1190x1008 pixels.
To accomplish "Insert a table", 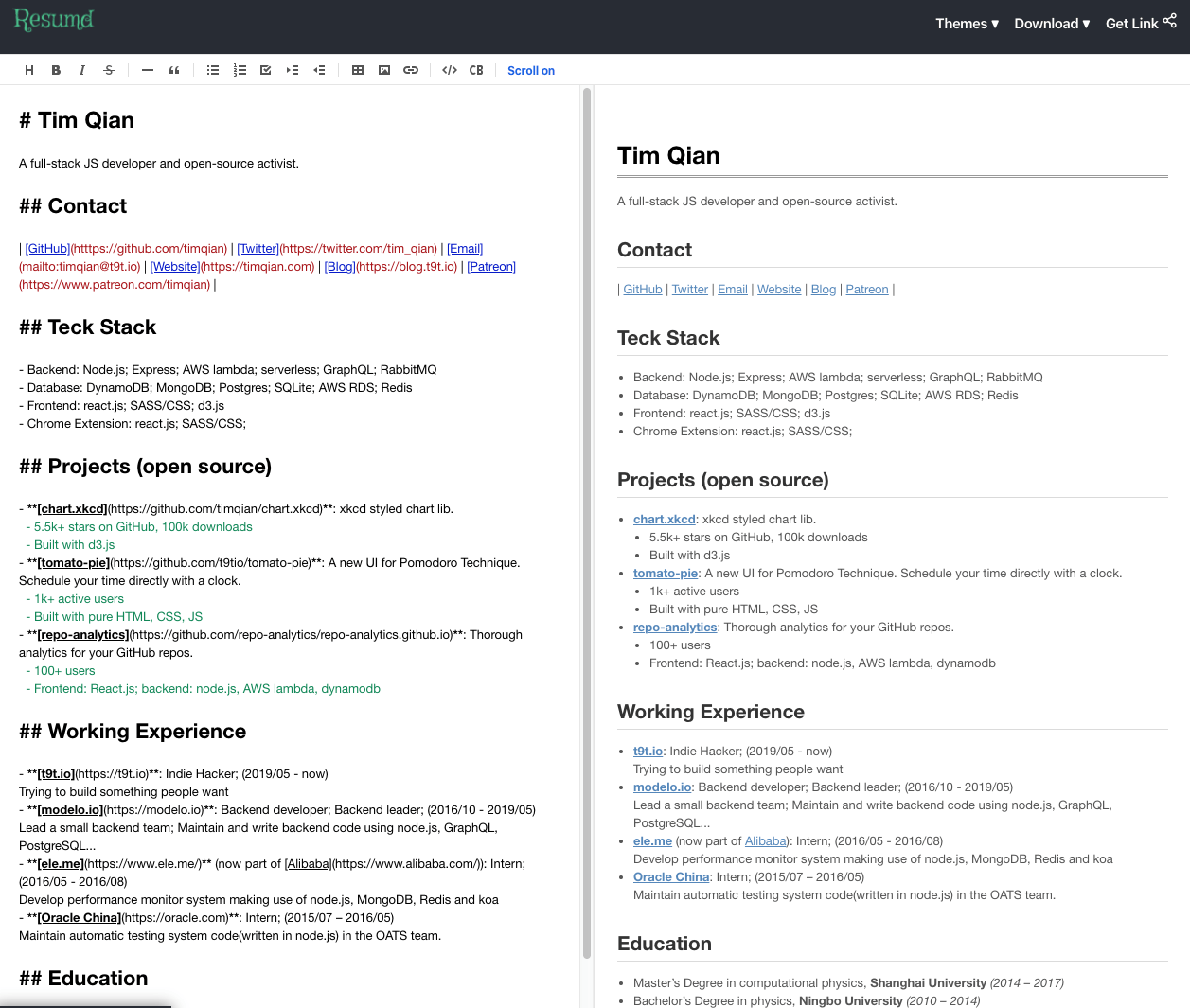I will pyautogui.click(x=358, y=70).
